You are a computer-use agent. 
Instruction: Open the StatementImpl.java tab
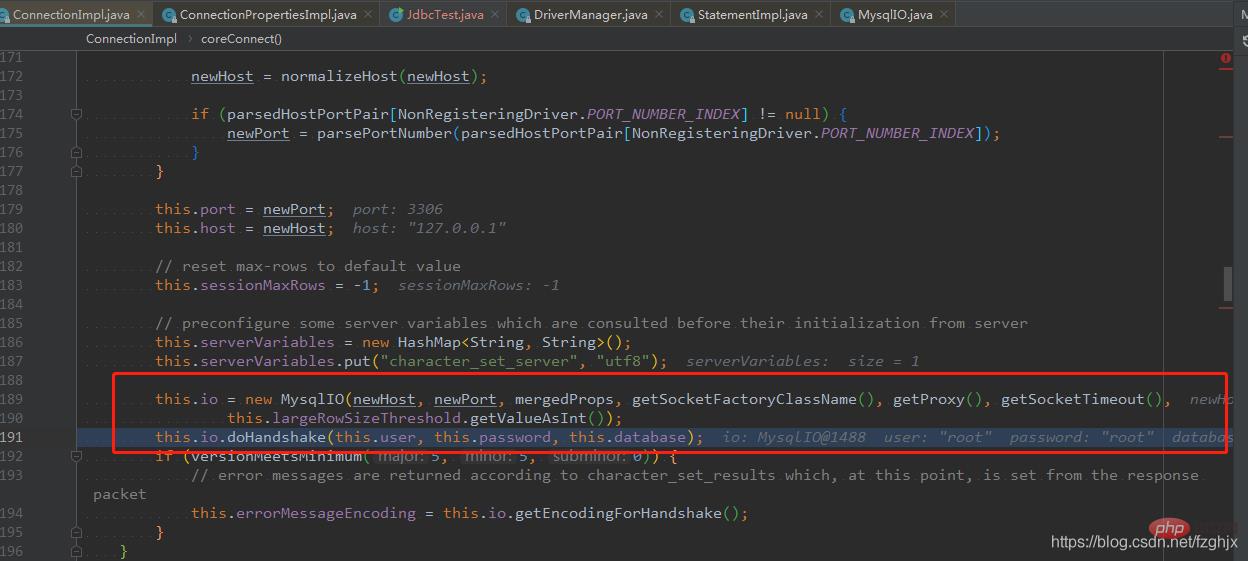[752, 15]
